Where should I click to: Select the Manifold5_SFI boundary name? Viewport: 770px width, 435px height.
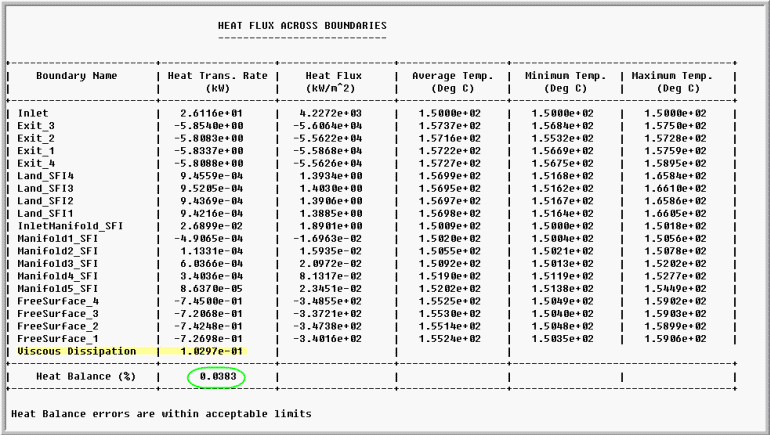pos(57,289)
